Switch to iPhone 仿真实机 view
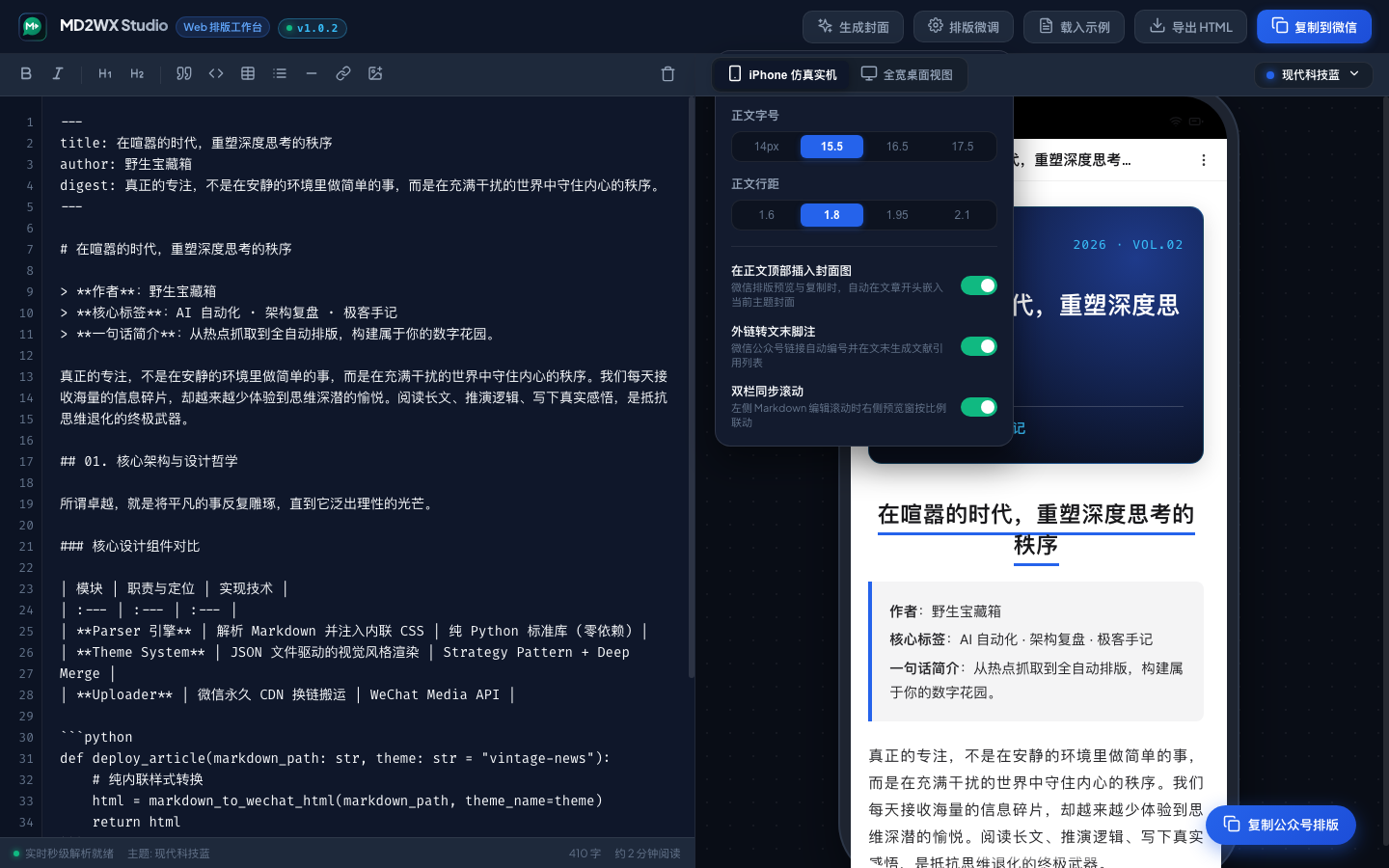 pos(782,74)
